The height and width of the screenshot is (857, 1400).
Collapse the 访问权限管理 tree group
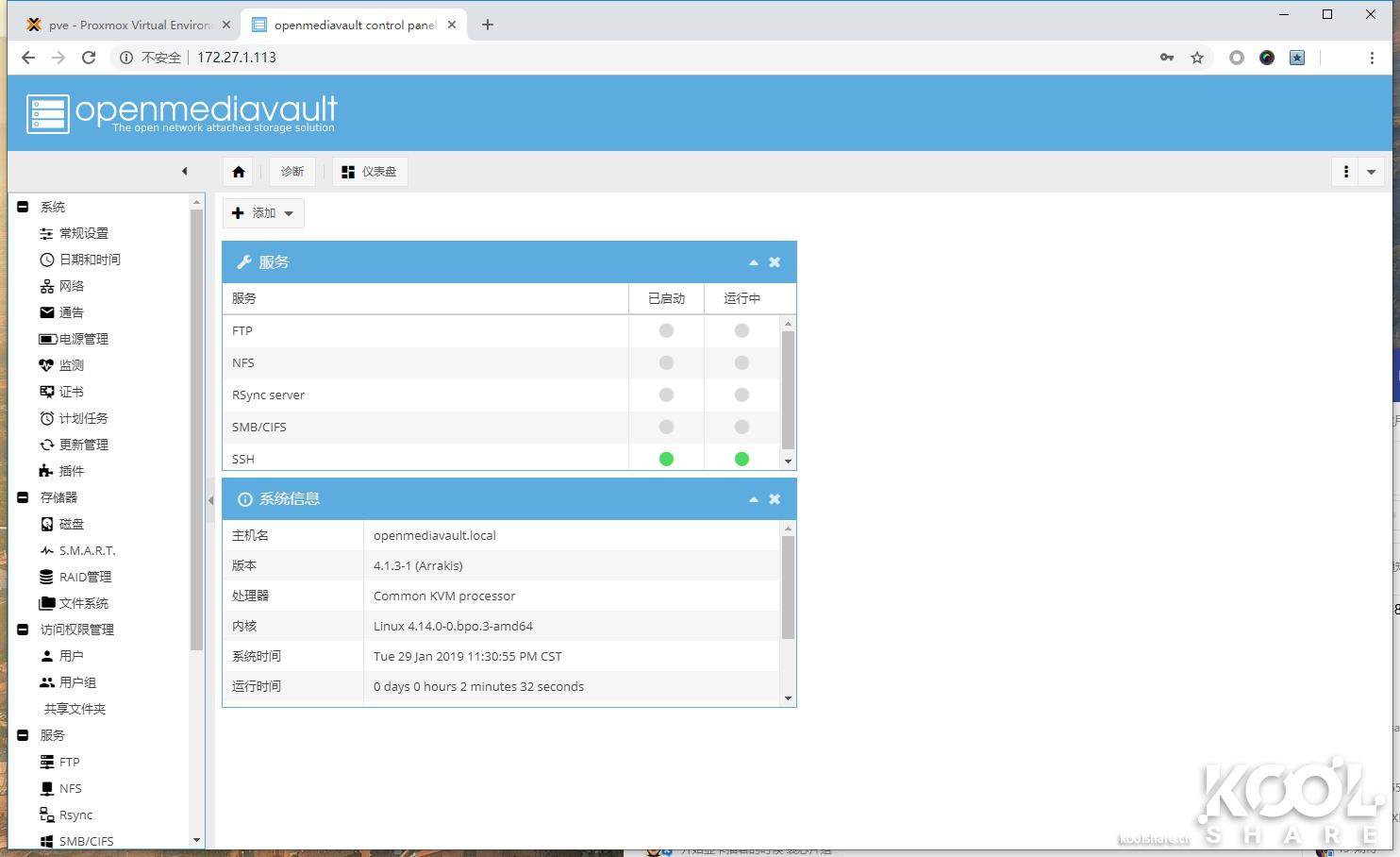pyautogui.click(x=23, y=630)
